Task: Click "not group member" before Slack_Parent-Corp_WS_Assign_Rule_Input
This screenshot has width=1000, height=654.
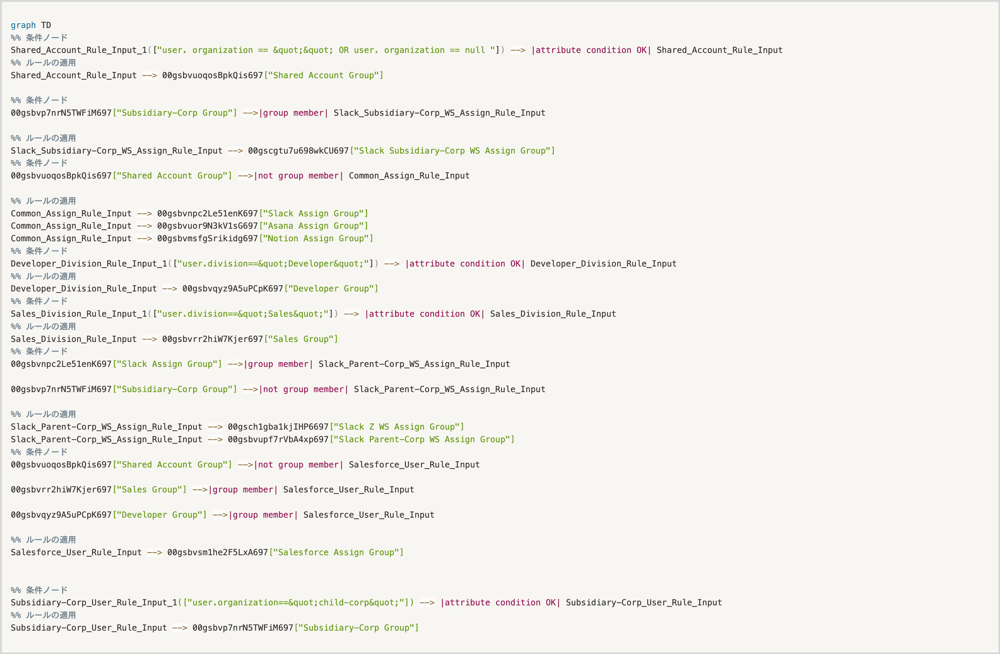Action: (x=304, y=389)
